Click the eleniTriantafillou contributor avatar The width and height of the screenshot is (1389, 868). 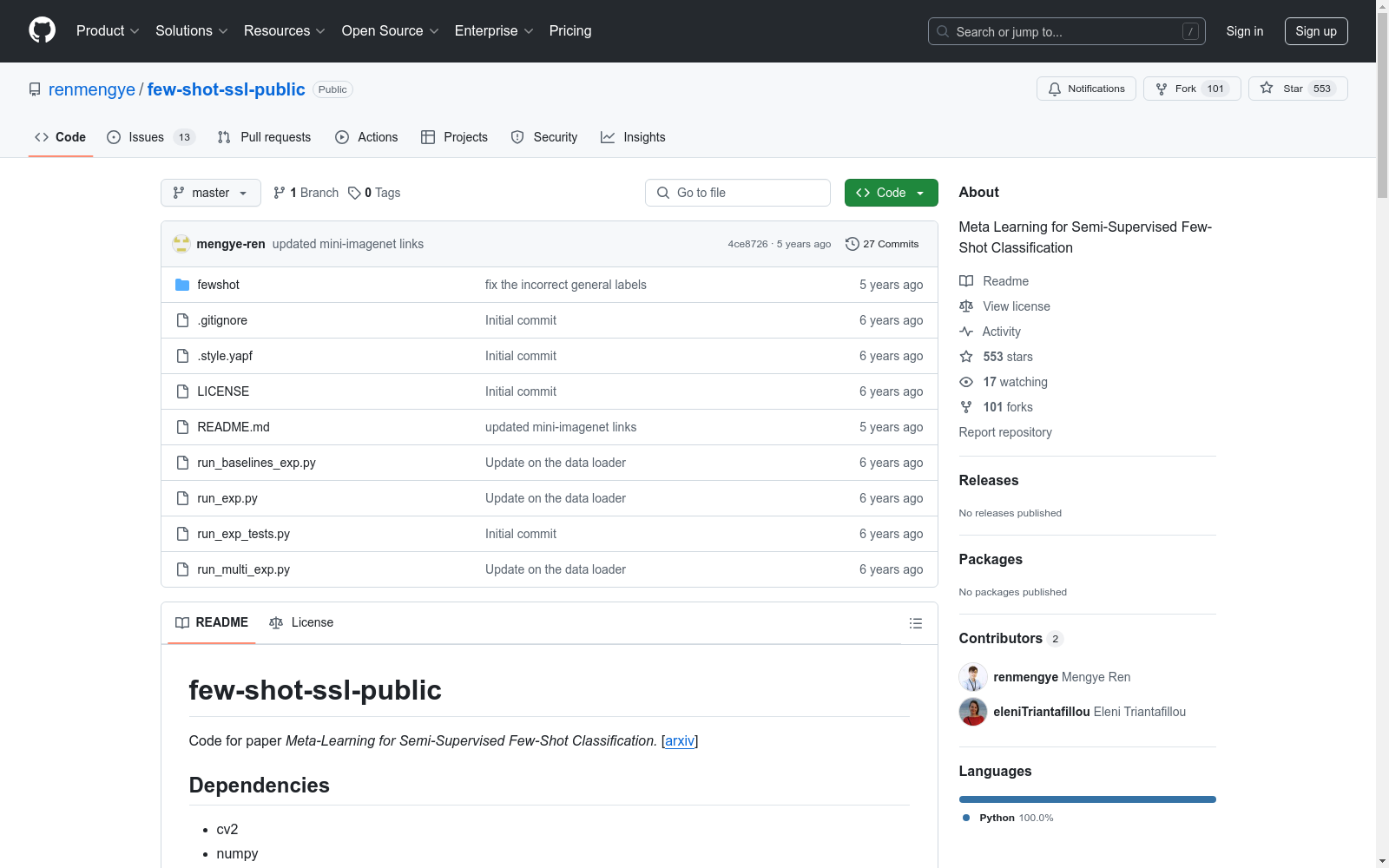point(973,712)
